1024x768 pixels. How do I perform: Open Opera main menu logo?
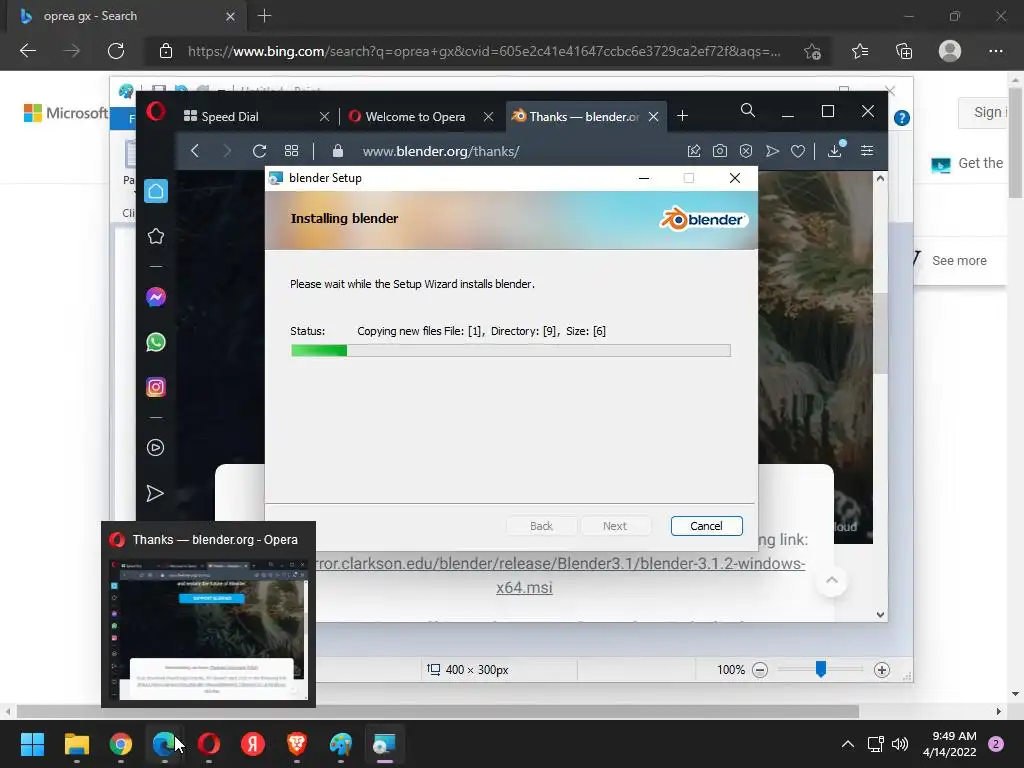155,112
